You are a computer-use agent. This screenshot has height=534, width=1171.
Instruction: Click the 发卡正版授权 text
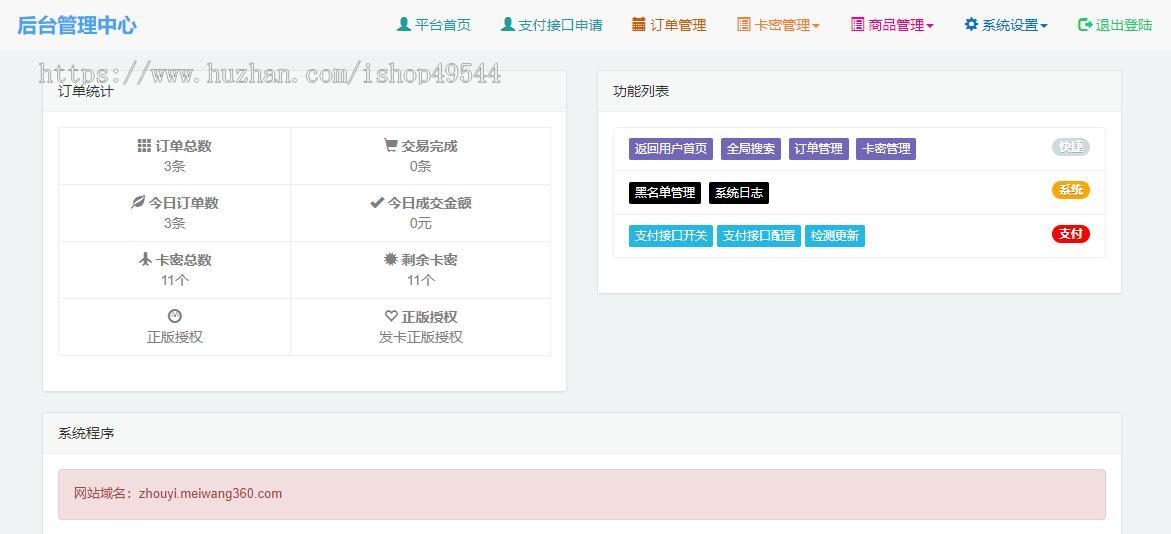[x=420, y=337]
